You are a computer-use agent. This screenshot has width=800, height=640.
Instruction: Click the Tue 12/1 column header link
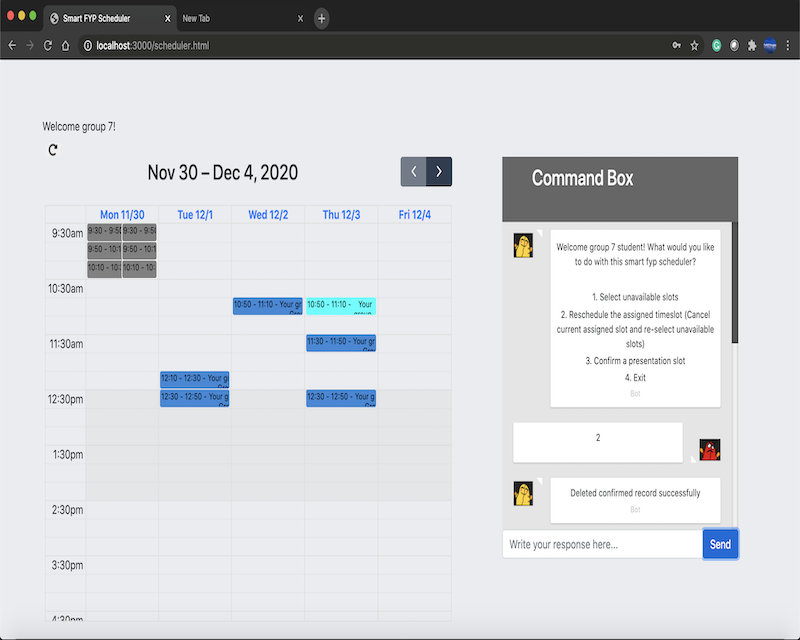pyautogui.click(x=195, y=215)
